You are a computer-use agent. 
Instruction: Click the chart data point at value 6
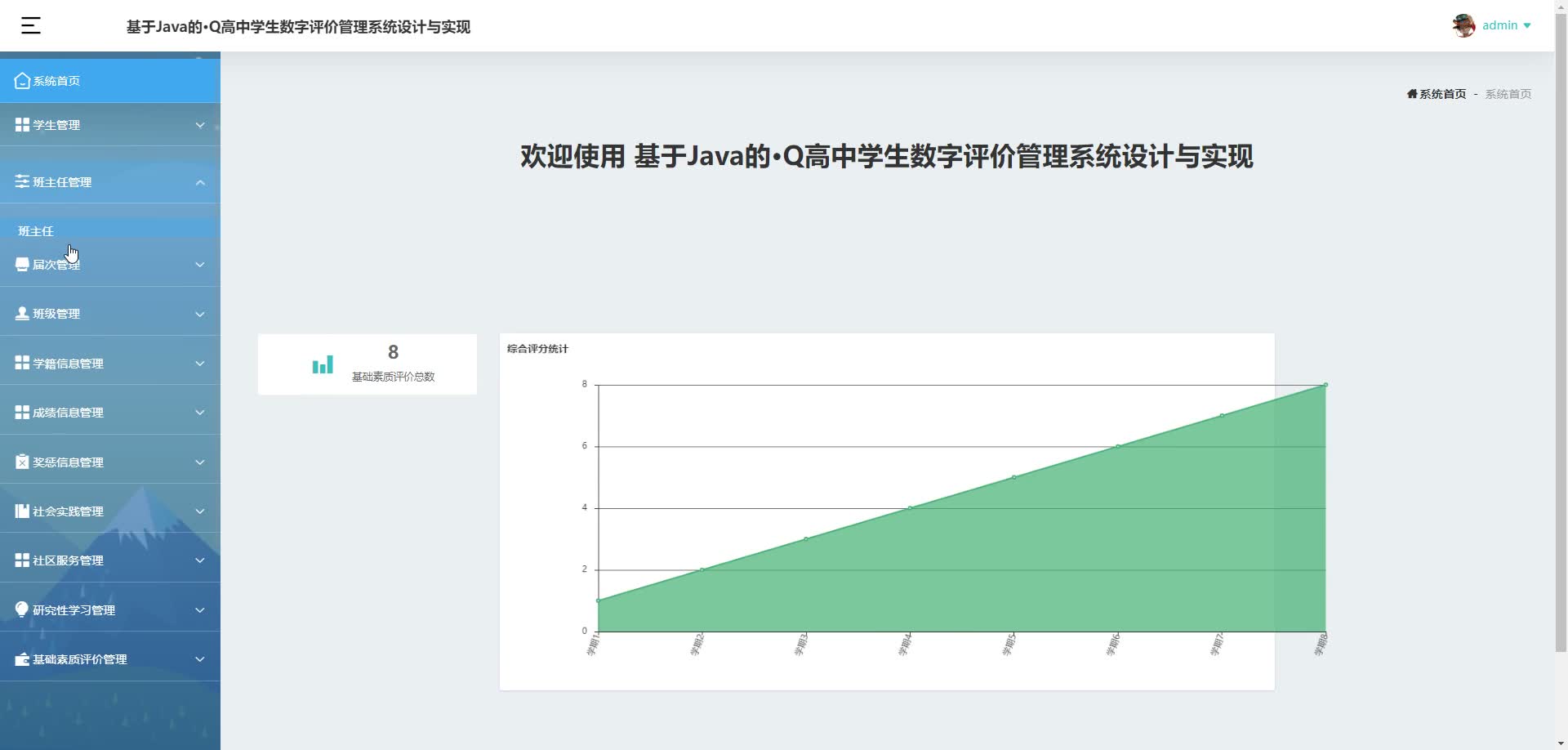(1118, 446)
